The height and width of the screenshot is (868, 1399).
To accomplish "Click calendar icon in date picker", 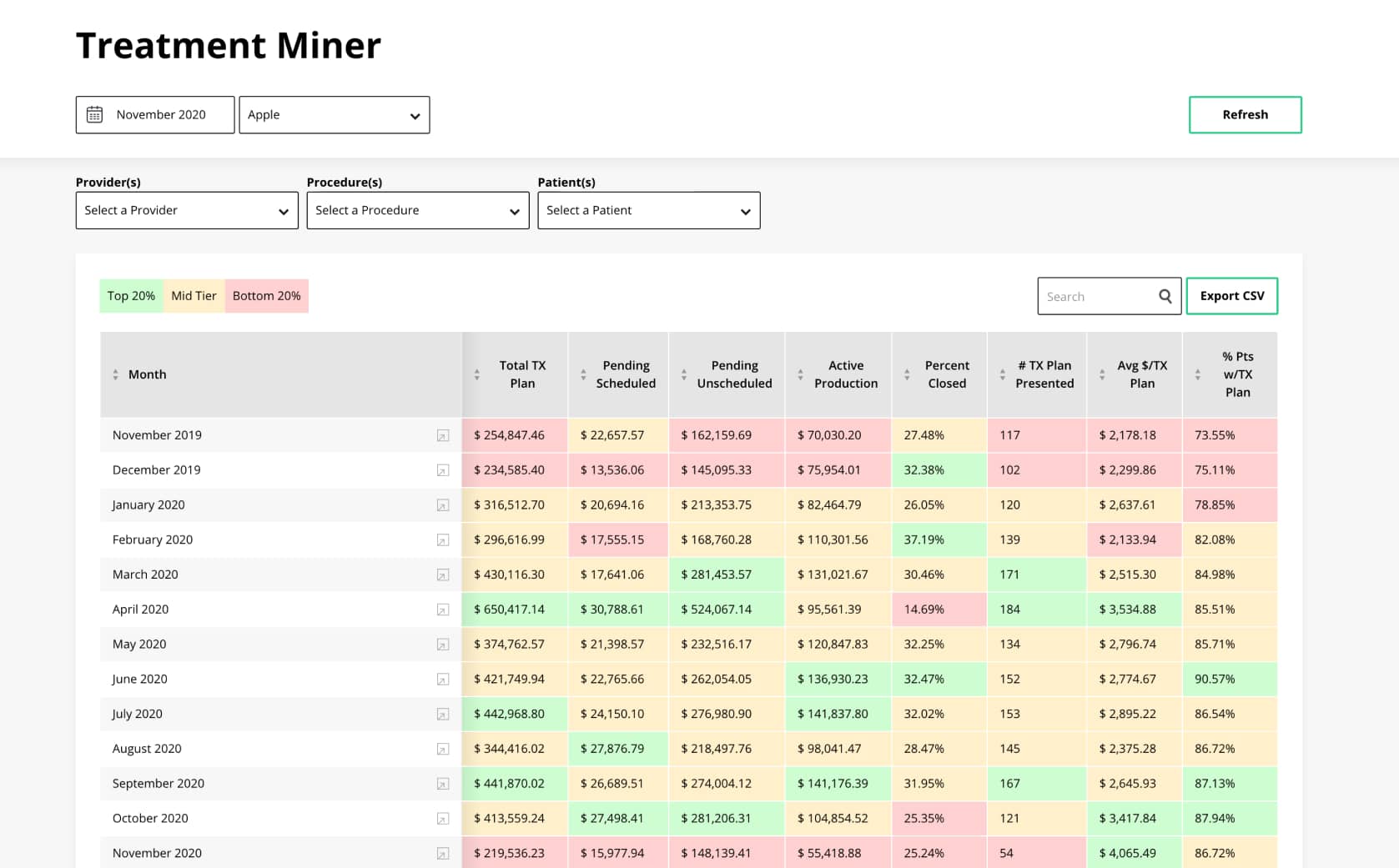I will click(95, 115).
